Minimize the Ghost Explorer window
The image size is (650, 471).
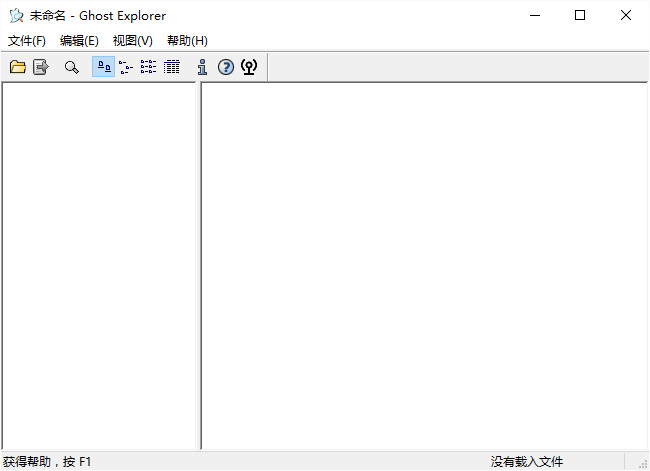coord(535,15)
